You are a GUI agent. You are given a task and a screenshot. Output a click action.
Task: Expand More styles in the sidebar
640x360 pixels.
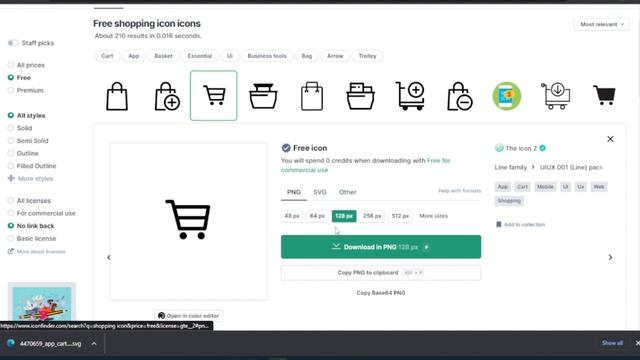[x=31, y=179]
